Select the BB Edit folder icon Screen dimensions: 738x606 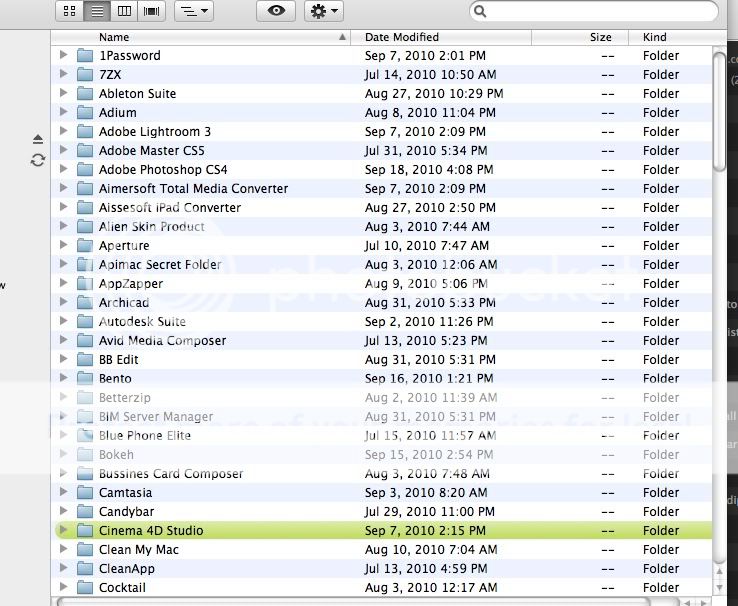pos(85,359)
